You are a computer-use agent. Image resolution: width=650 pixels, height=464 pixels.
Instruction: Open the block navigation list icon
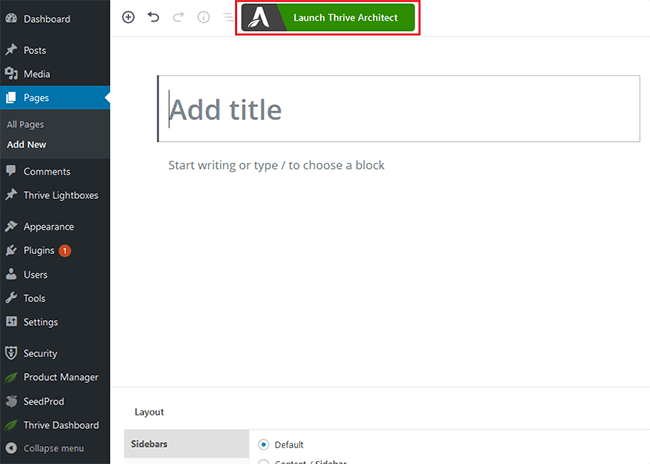tap(228, 17)
